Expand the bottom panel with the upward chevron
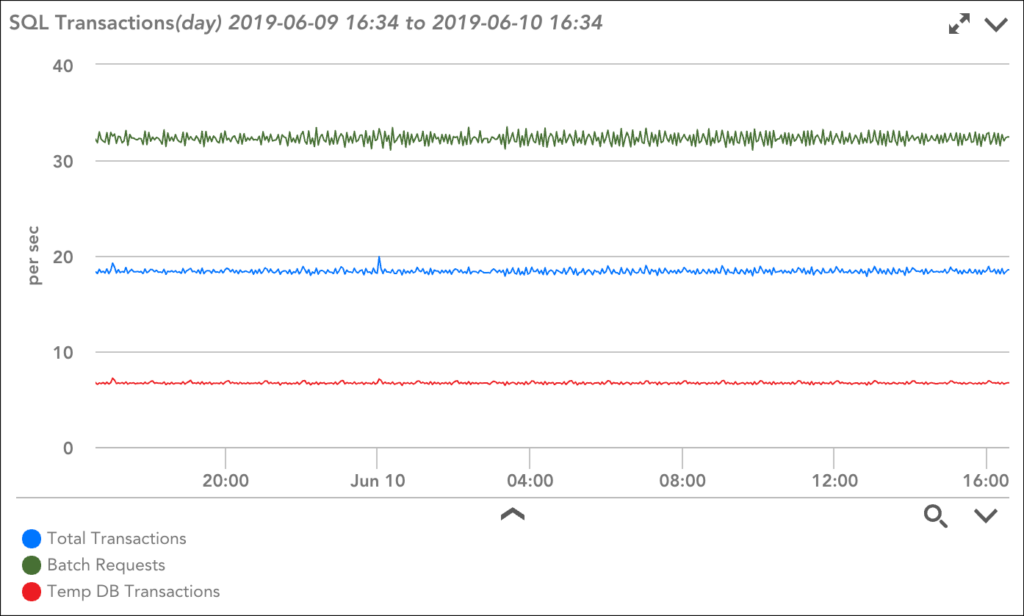 [513, 513]
